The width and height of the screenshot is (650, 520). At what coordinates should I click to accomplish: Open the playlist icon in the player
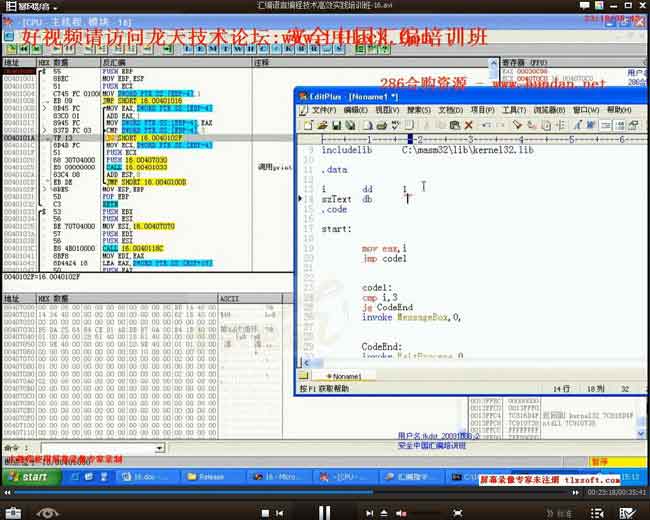point(597,513)
